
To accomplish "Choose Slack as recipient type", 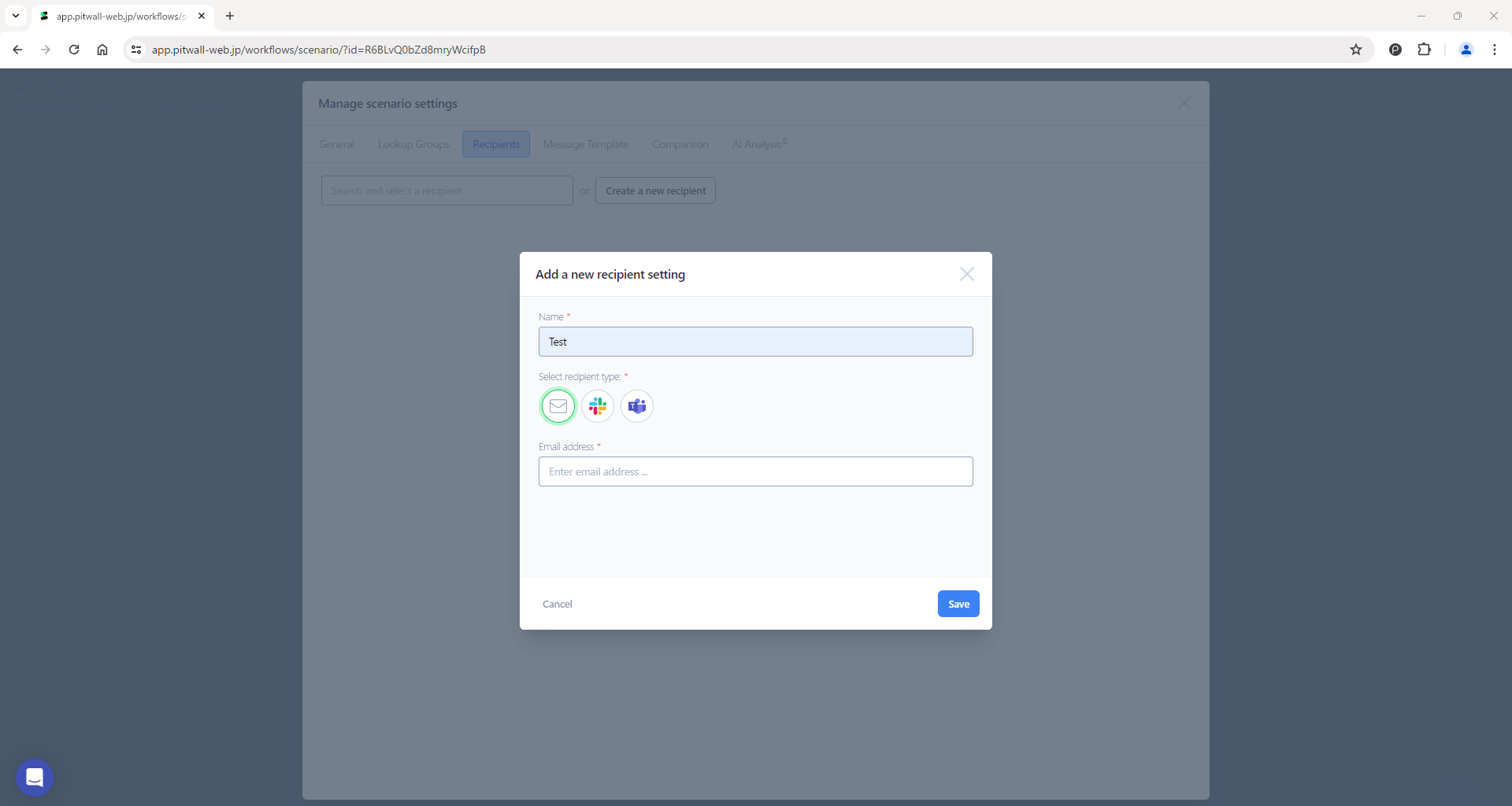I will tap(598, 406).
